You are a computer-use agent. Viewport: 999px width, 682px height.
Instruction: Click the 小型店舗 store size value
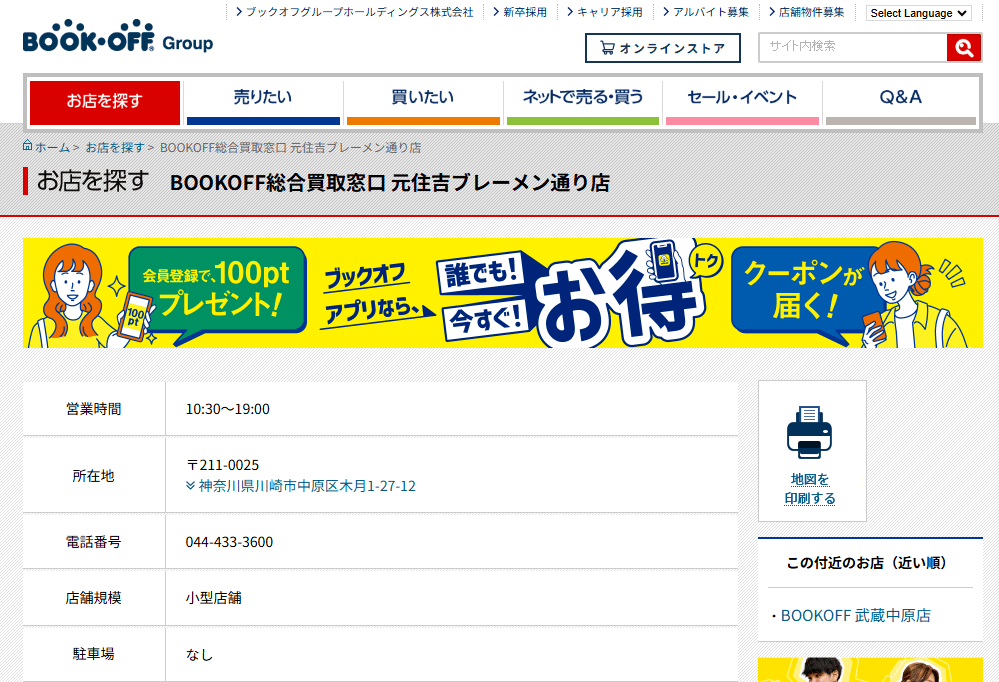[x=213, y=598]
